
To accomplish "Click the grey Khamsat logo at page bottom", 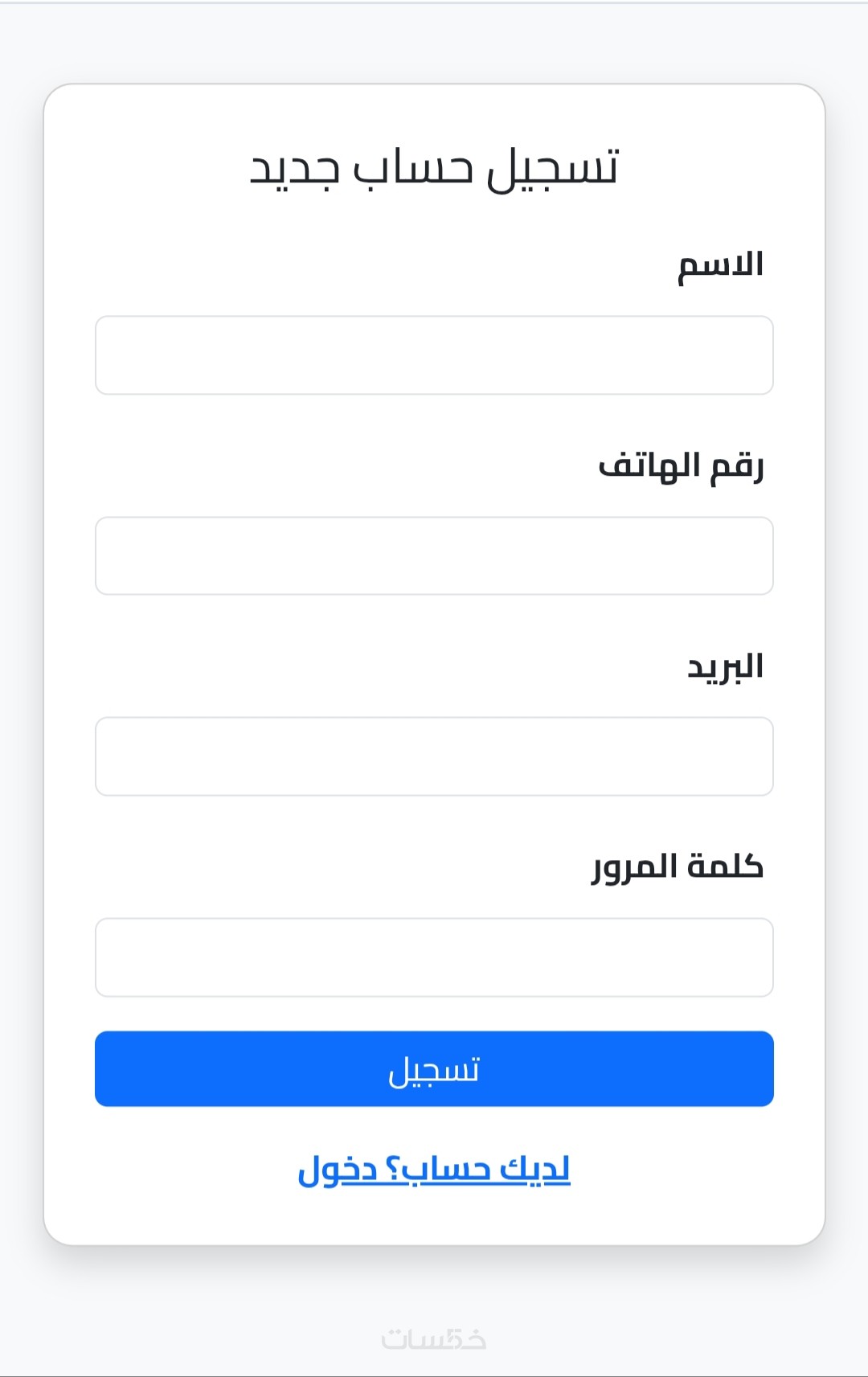I will [434, 1339].
